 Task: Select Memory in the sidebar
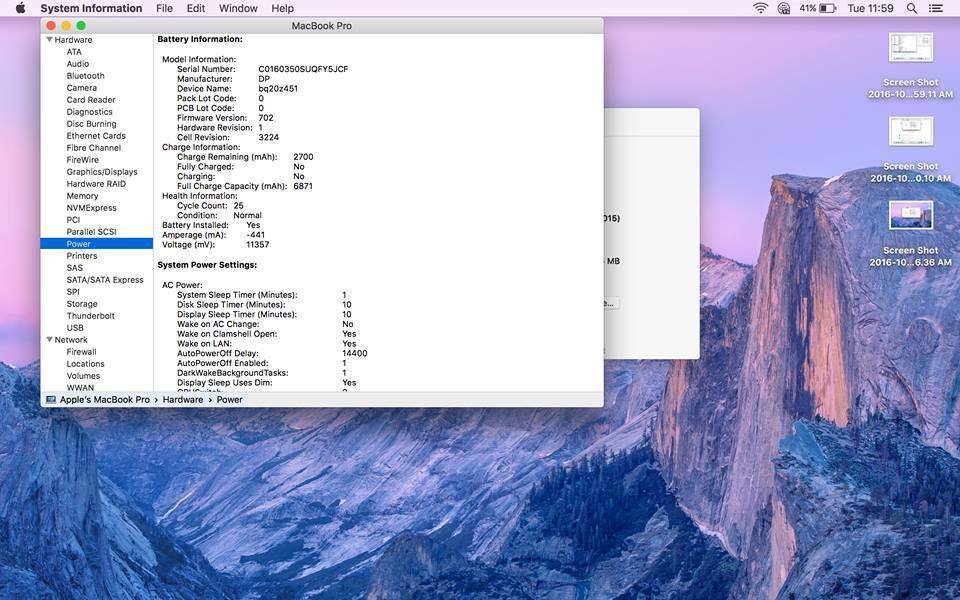point(82,196)
